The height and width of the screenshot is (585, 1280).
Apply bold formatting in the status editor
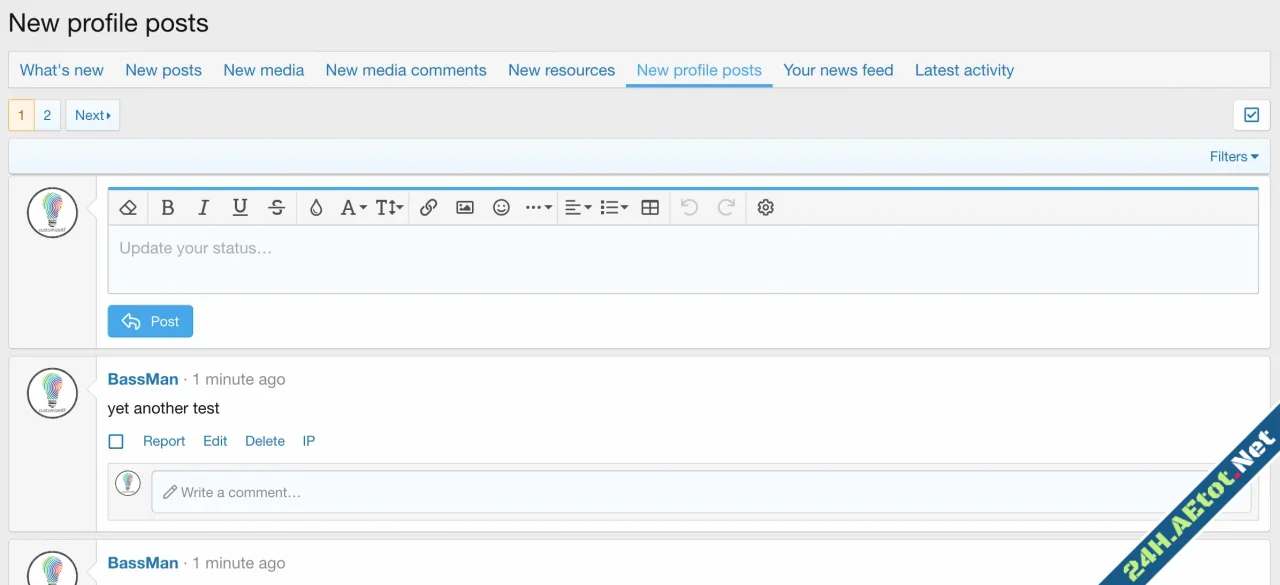(x=167, y=207)
